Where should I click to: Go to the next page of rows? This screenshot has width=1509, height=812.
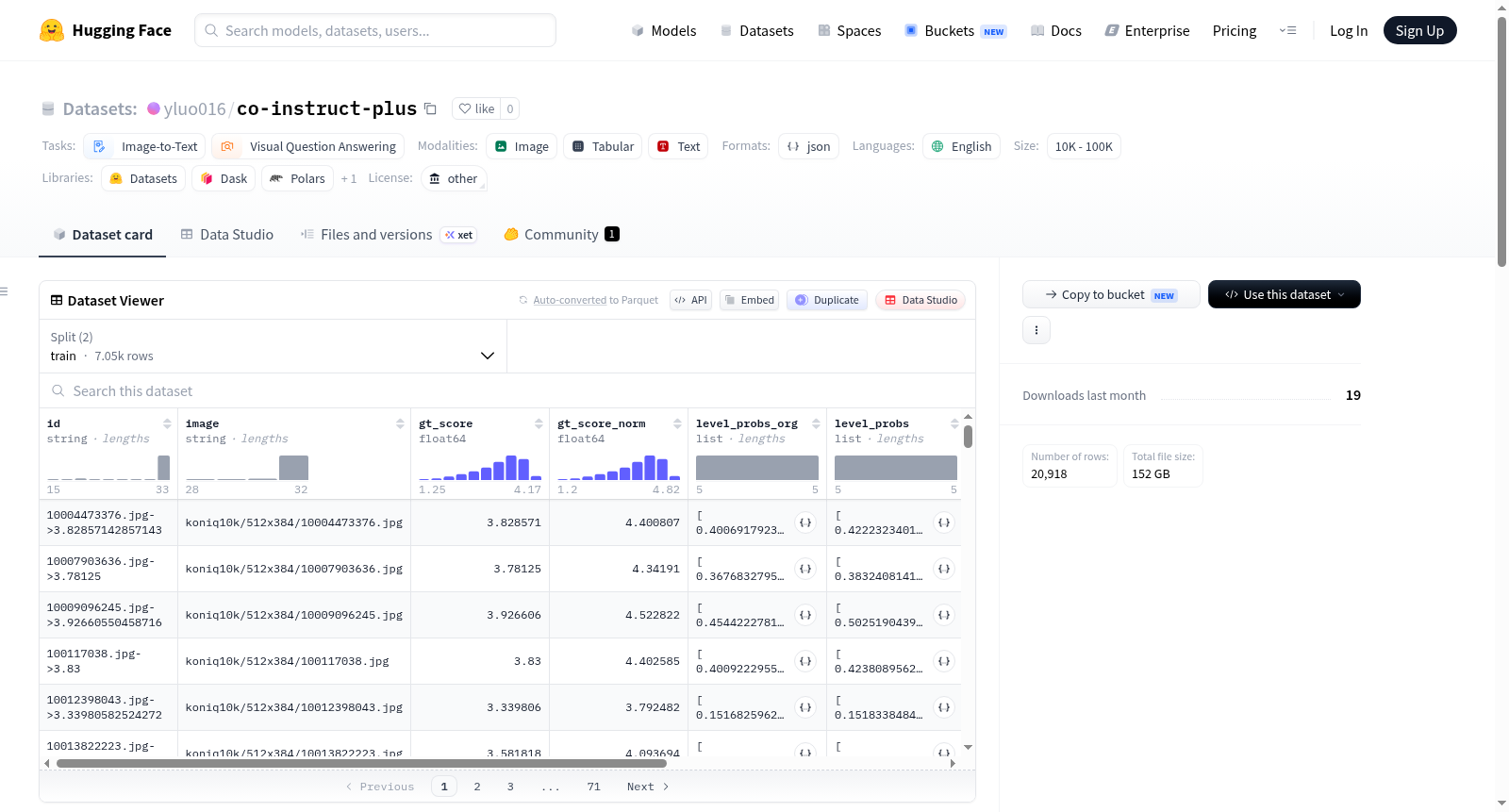648,787
